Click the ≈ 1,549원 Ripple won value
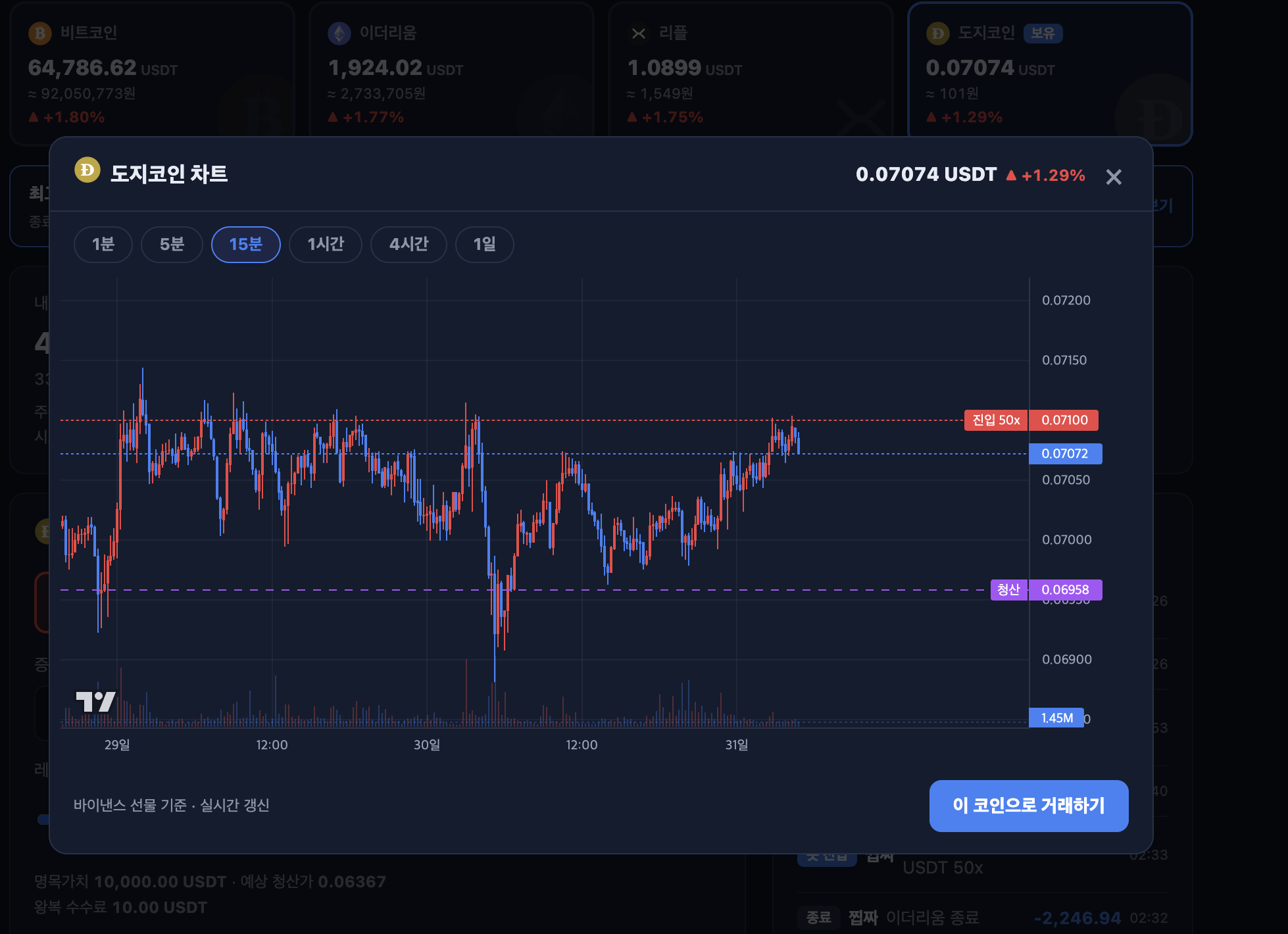The height and width of the screenshot is (934, 1288). 660,93
